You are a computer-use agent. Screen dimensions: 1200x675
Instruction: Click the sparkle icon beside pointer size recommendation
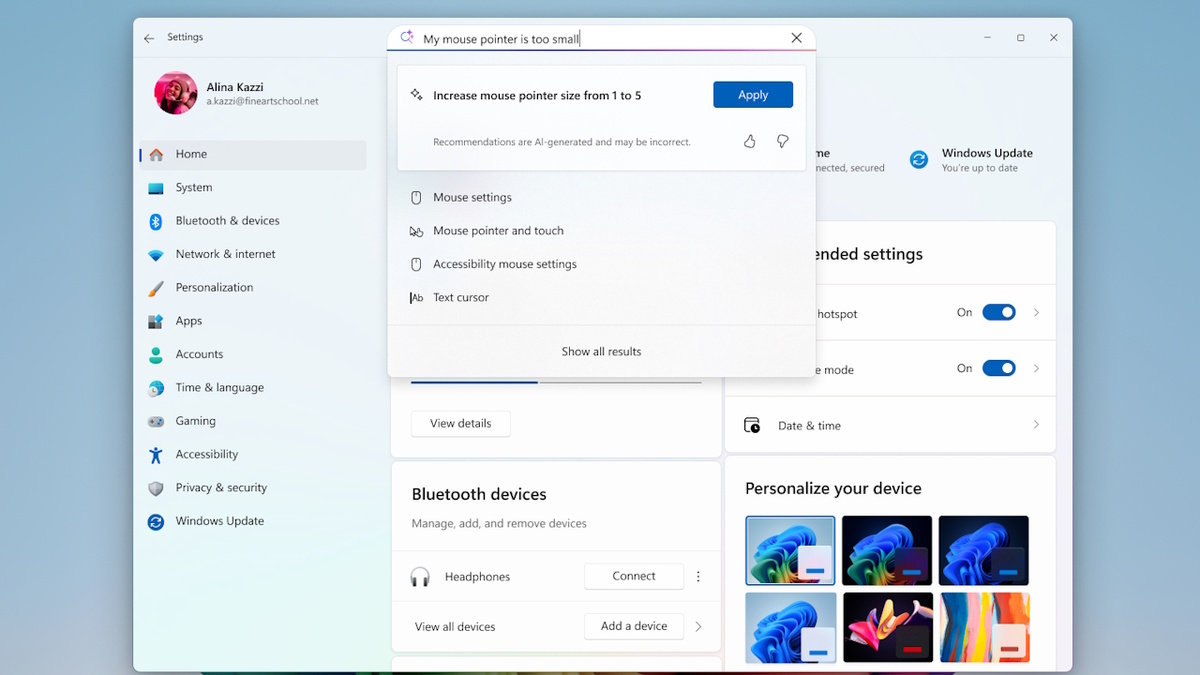point(417,95)
